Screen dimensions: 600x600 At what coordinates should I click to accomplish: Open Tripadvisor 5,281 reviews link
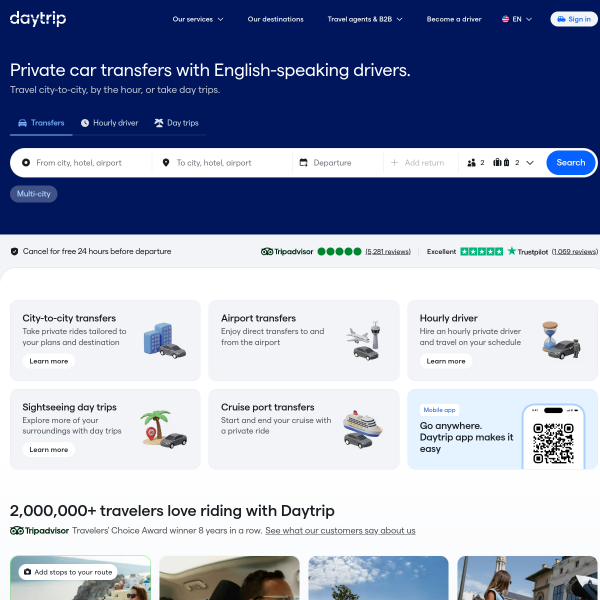pos(388,251)
